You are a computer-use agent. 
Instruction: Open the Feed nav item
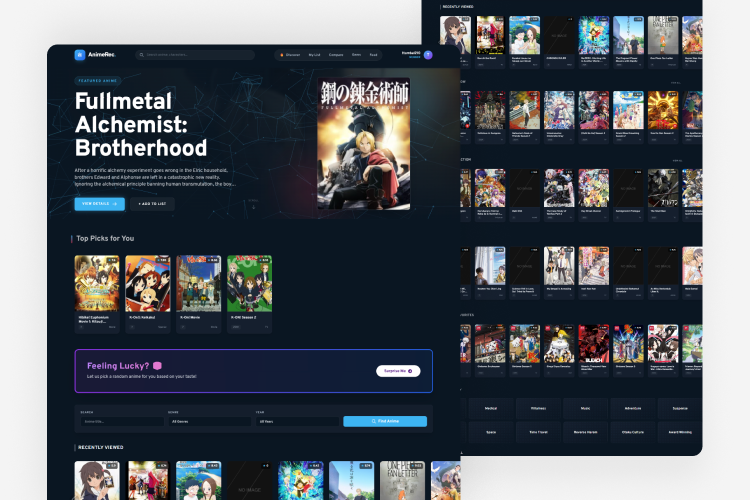(373, 55)
